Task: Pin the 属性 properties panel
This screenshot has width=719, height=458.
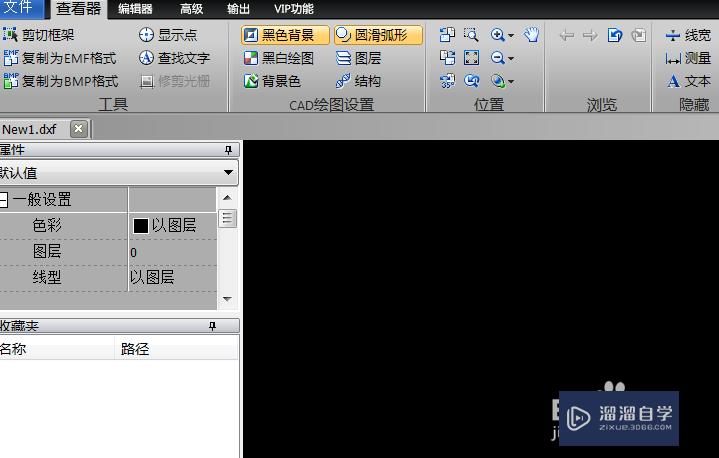Action: tap(228, 150)
